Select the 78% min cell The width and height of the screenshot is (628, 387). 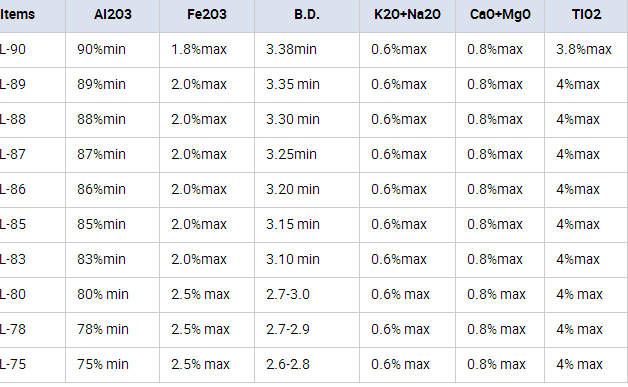point(113,330)
